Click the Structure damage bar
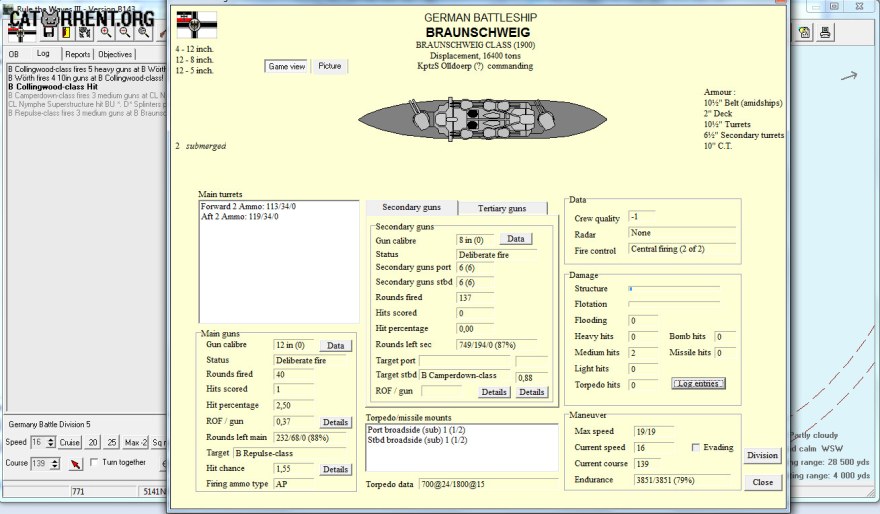This screenshot has height=514, width=880. click(x=674, y=288)
